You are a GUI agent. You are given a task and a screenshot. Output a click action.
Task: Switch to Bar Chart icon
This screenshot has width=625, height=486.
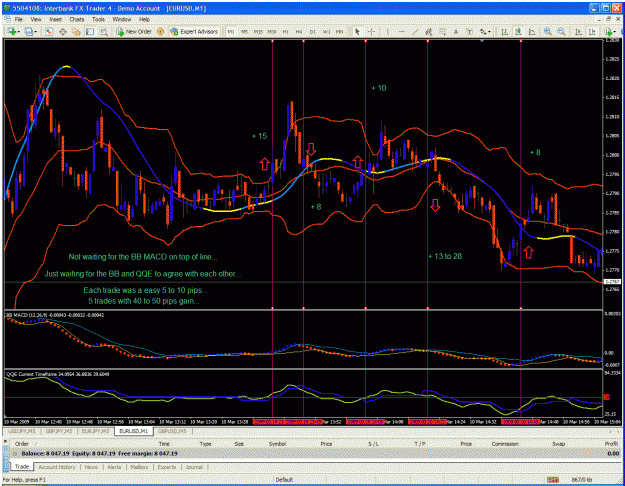point(504,31)
